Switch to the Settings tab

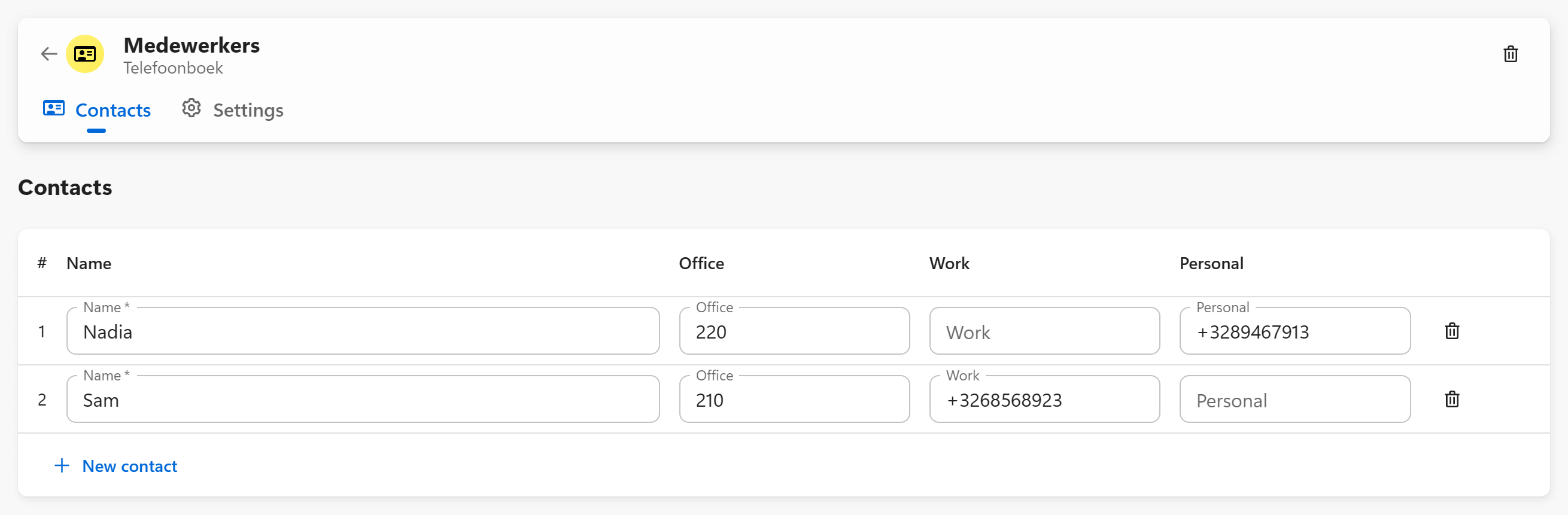(x=247, y=110)
